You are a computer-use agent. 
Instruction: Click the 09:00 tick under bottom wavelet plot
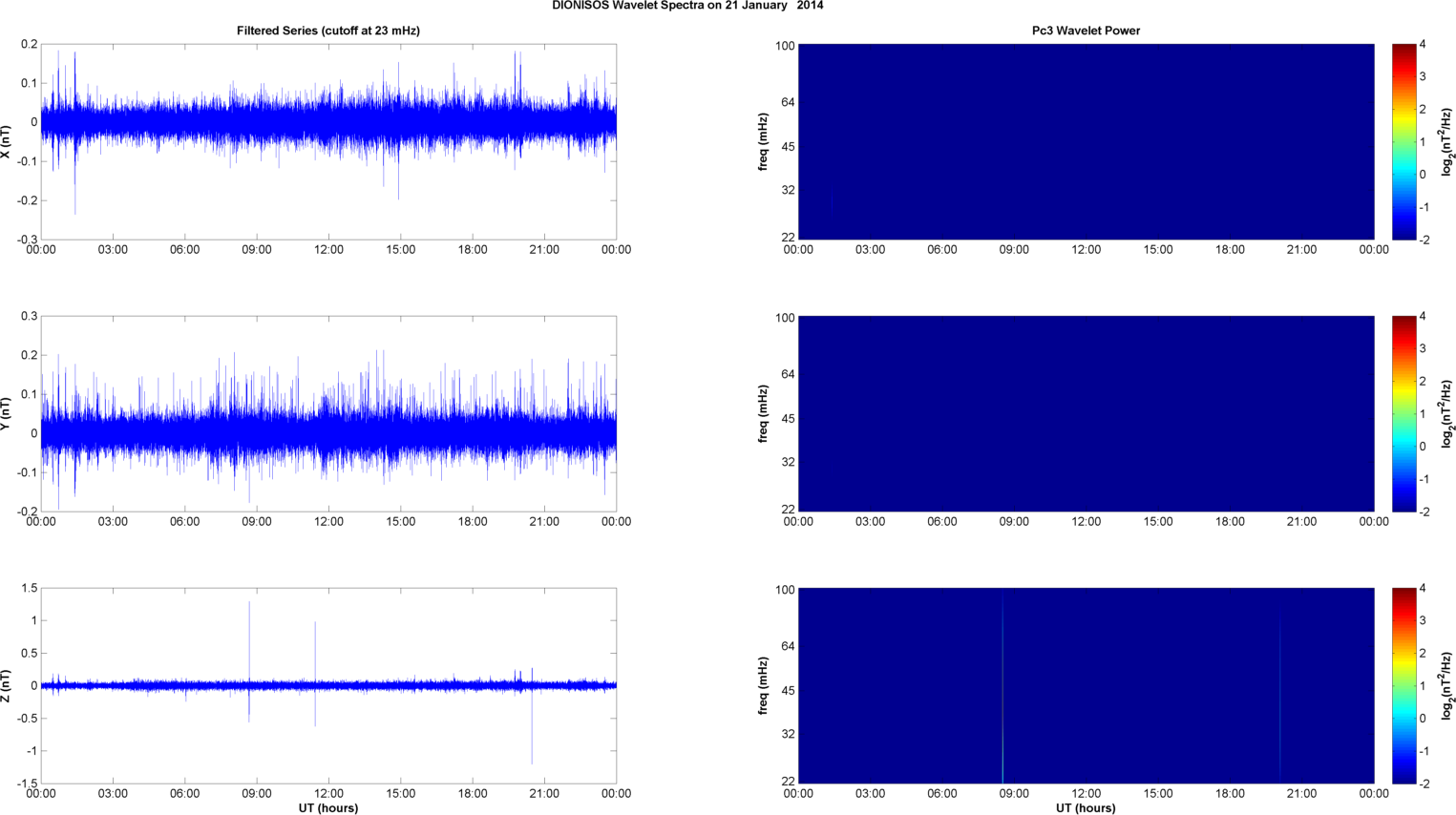point(1014,794)
